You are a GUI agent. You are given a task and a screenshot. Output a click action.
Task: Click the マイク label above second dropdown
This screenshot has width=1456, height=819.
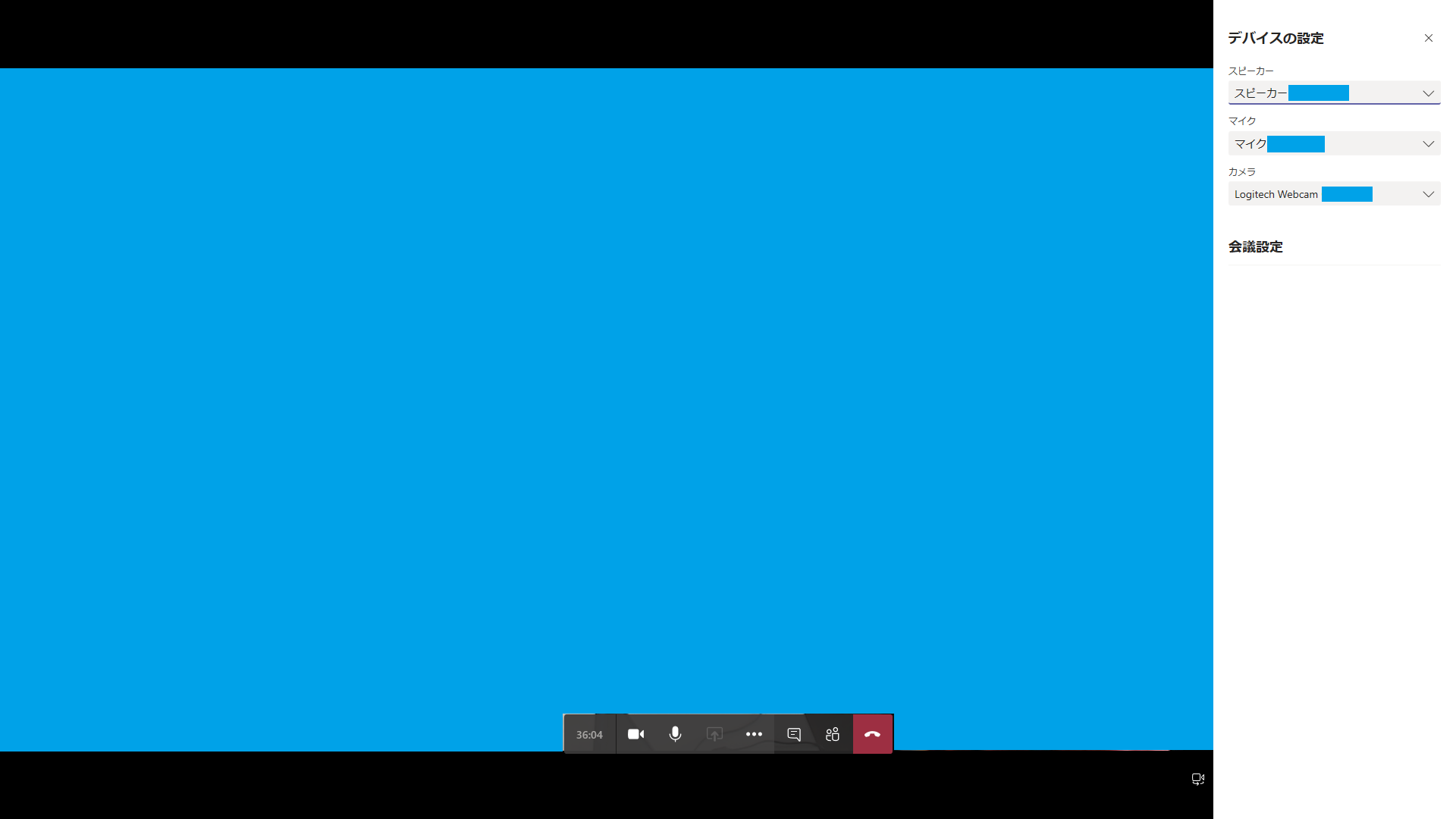[x=1242, y=121]
